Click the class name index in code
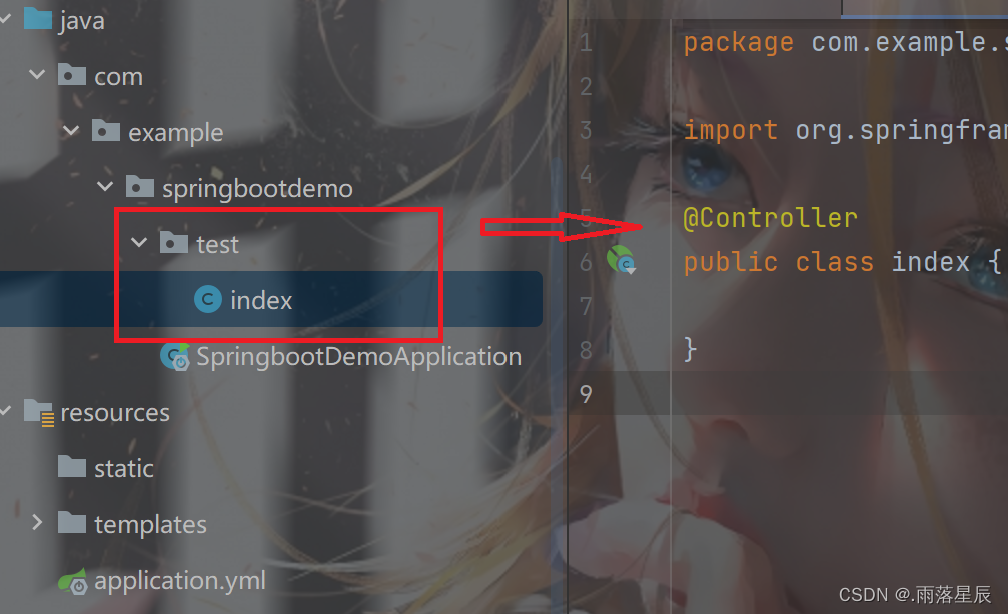 coord(930,262)
